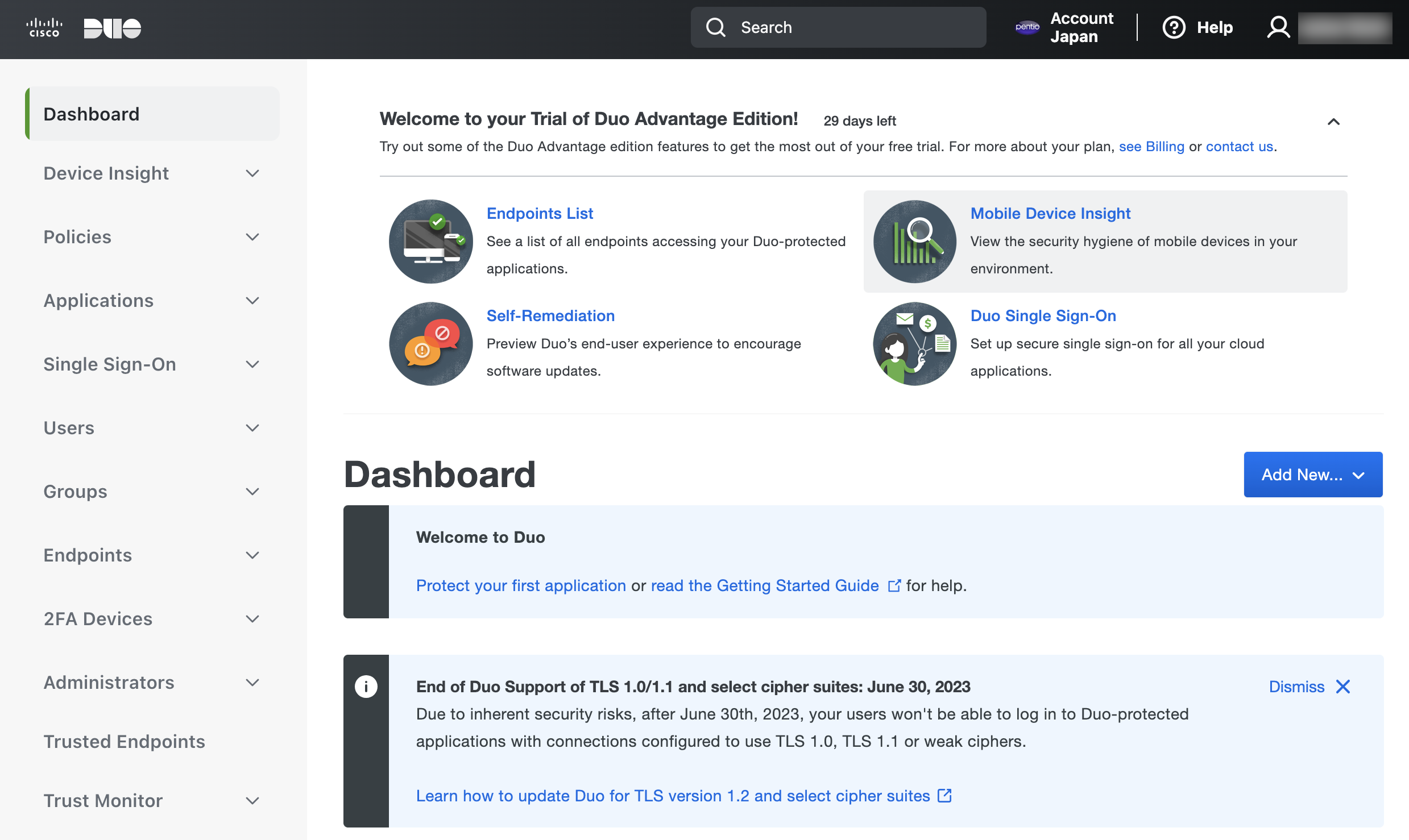This screenshot has width=1409, height=840.
Task: Click the see Billing link
Action: point(1151,147)
